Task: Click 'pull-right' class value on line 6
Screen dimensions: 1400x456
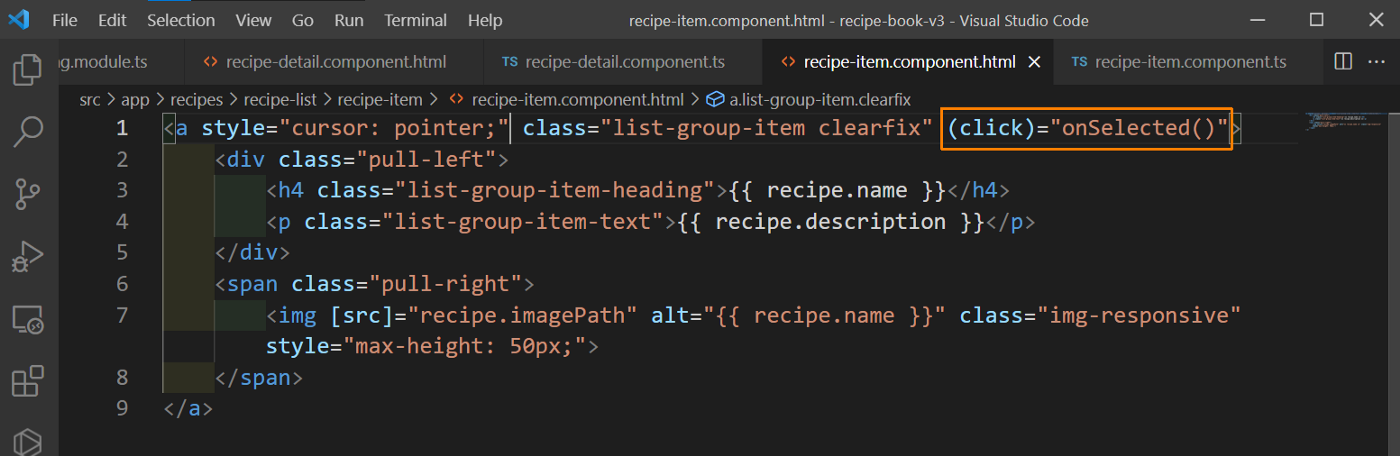Action: (x=446, y=284)
